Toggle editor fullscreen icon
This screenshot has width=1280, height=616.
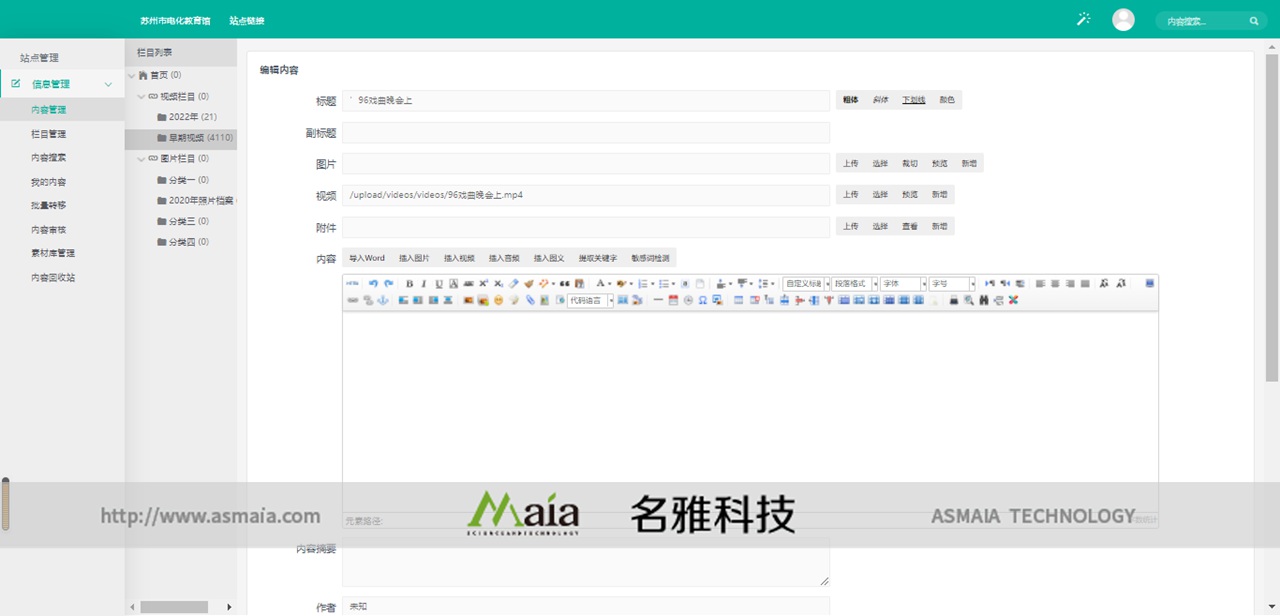pyautogui.click(x=1150, y=284)
